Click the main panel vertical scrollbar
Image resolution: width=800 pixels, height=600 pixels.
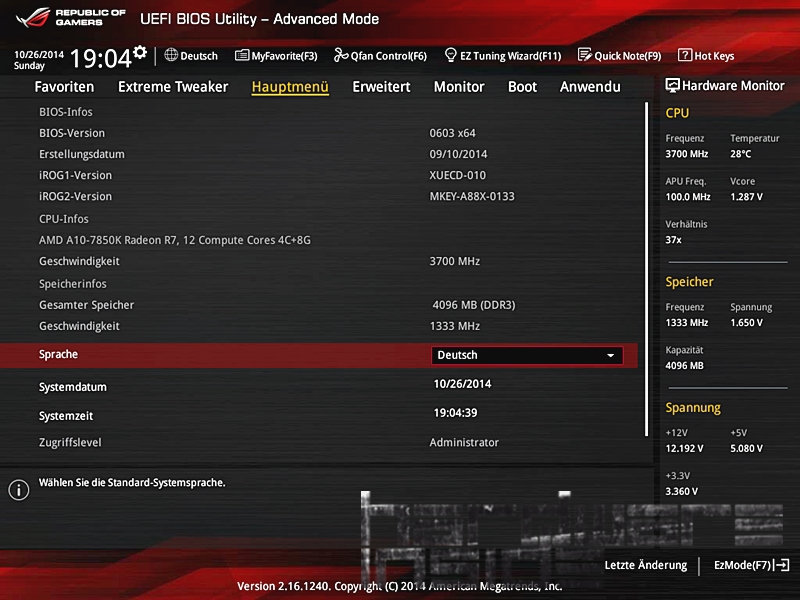point(647,268)
